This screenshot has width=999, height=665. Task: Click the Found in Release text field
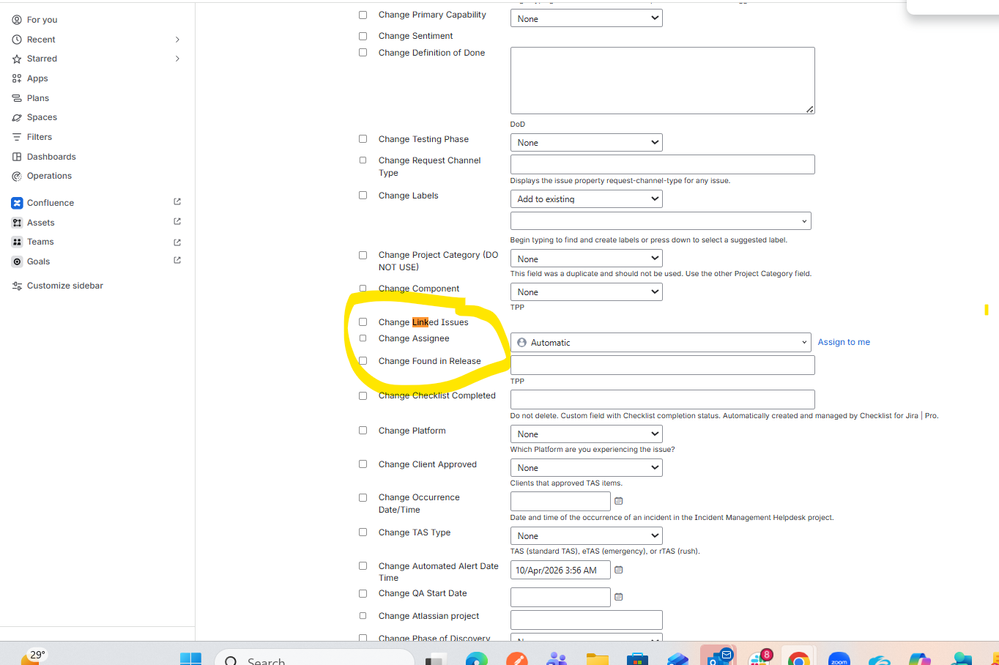click(662, 365)
